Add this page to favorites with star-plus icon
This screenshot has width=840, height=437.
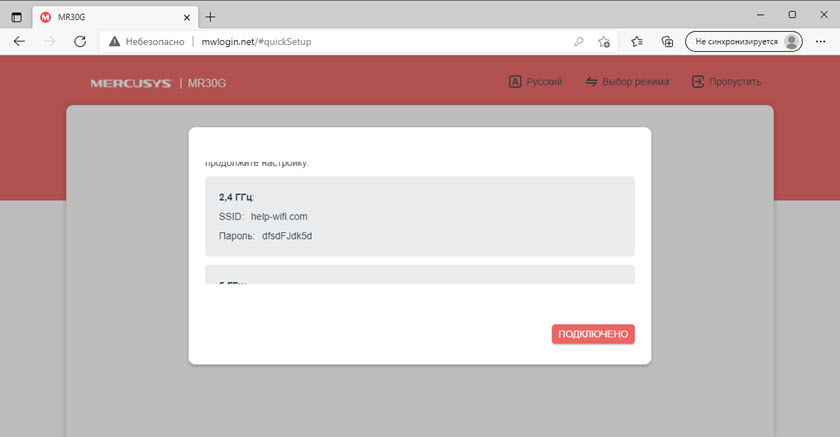pyautogui.click(x=604, y=41)
